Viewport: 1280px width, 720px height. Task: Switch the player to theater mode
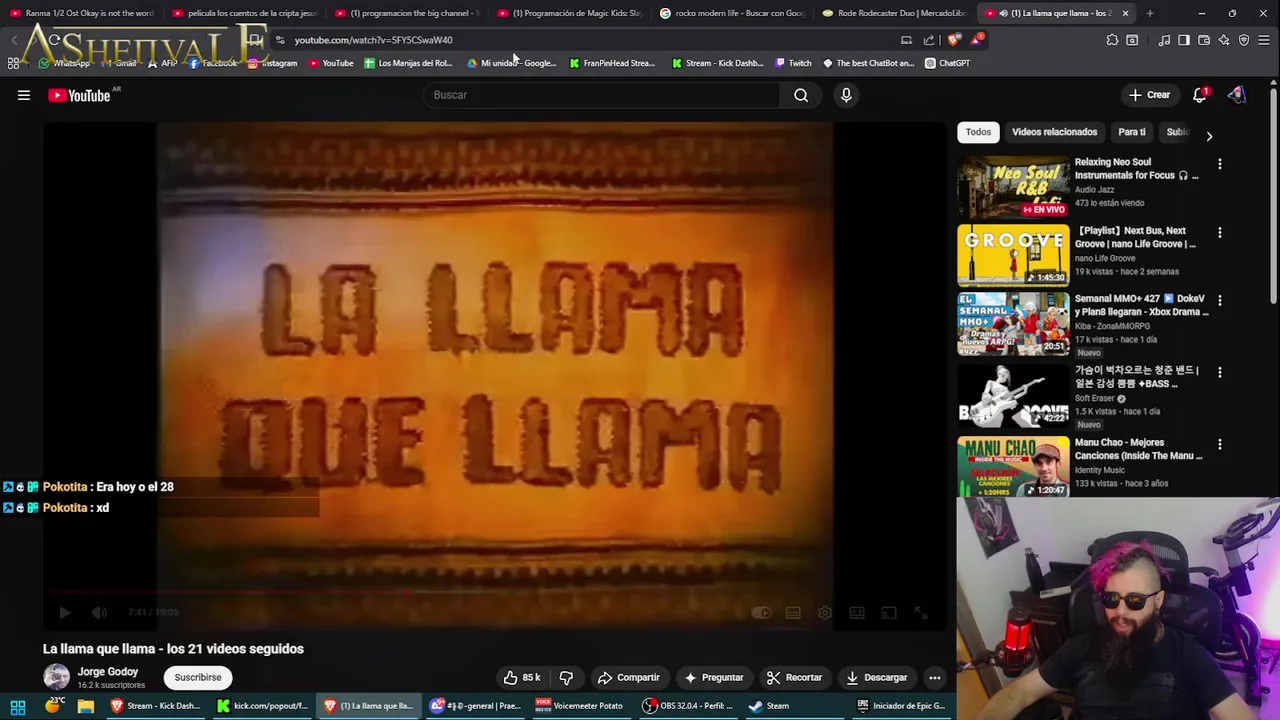coord(857,613)
